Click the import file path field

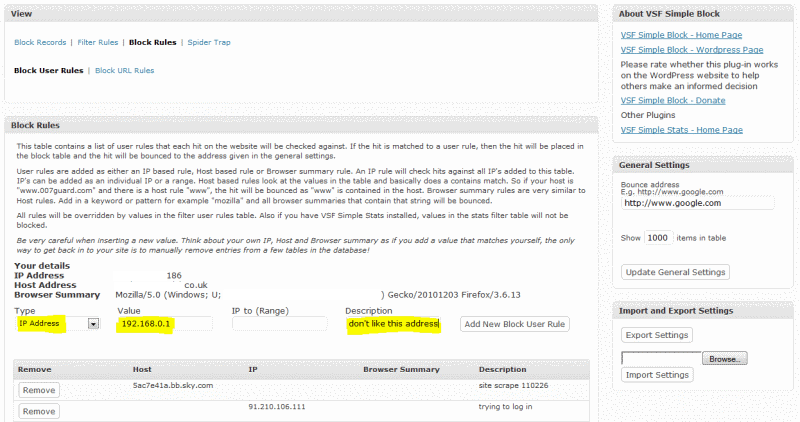click(661, 358)
